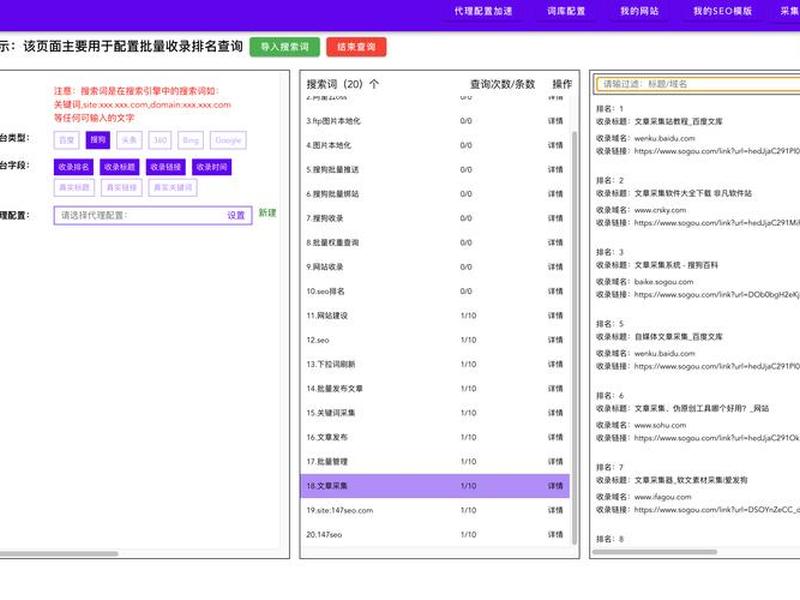Screen dimensions: 800x600
Task: Select row 9.网站收录
Action: pos(435,267)
